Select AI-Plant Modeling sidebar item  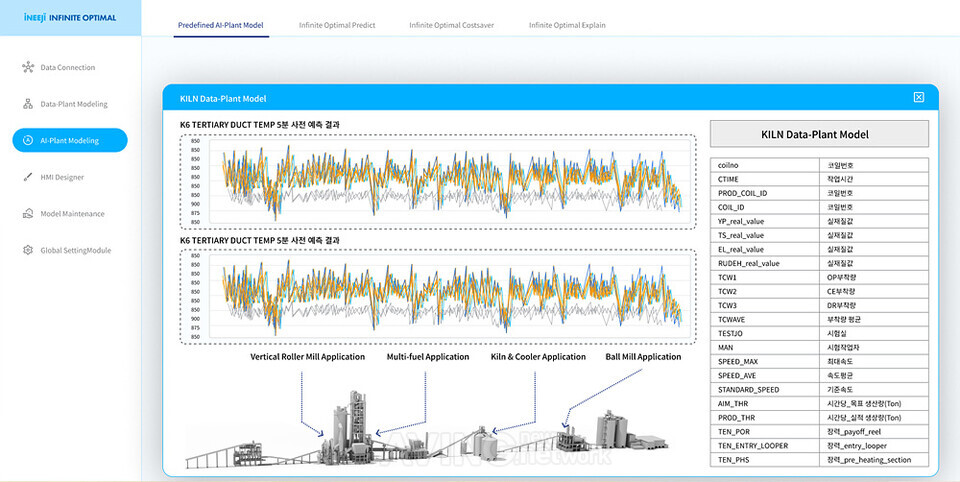(70, 140)
